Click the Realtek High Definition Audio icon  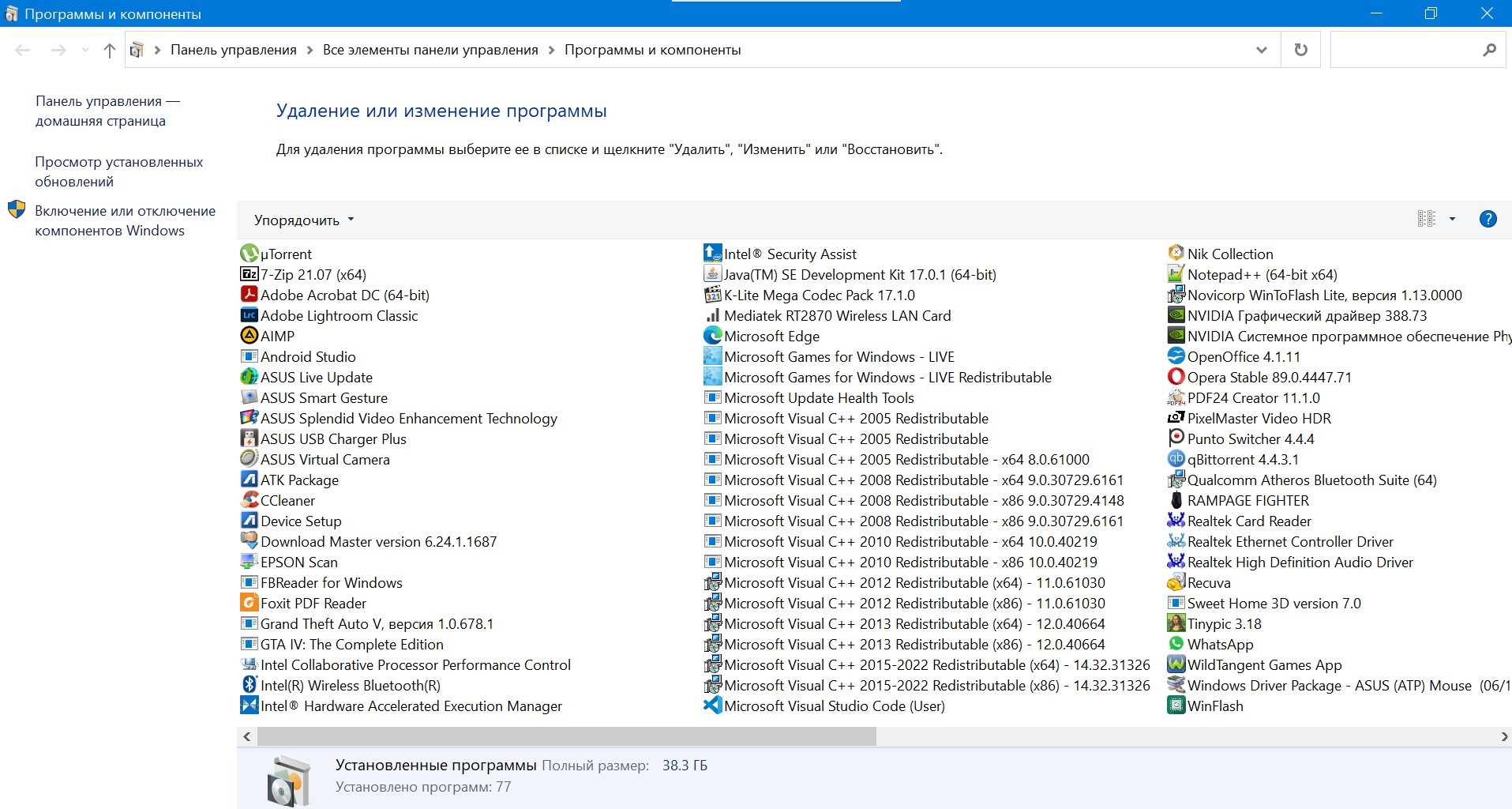pyautogui.click(x=1176, y=562)
